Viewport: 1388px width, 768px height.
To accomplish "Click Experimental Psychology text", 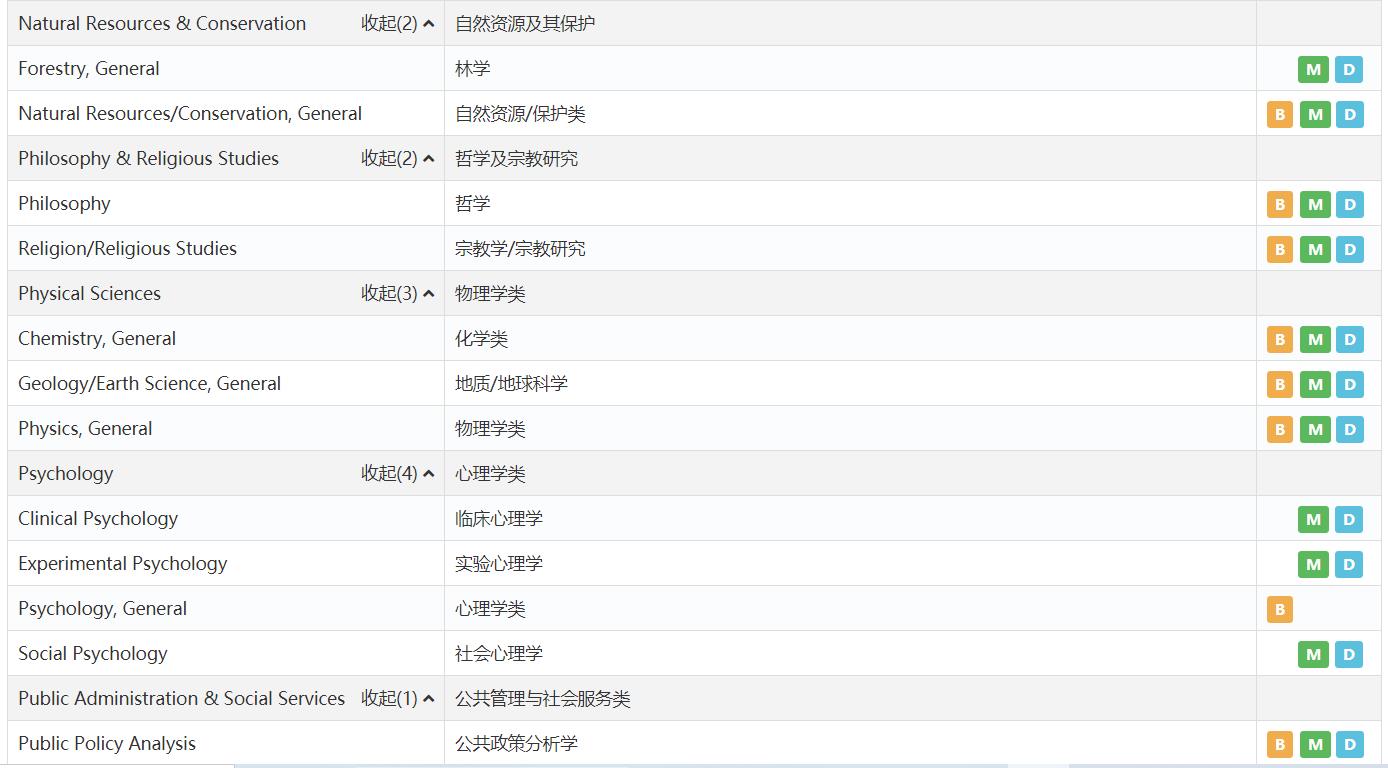I will pos(122,564).
